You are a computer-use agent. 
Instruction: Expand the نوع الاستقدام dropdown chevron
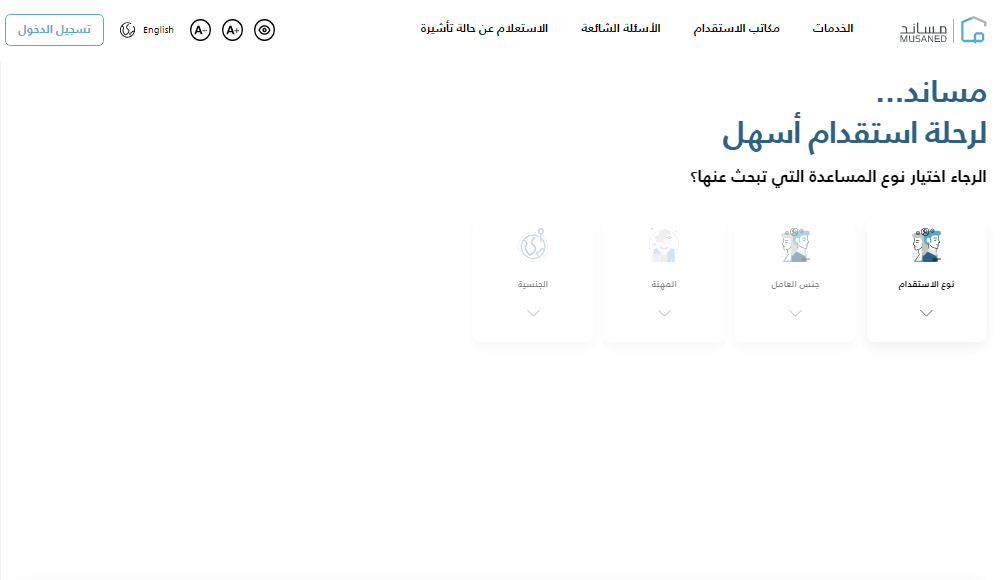(x=927, y=313)
